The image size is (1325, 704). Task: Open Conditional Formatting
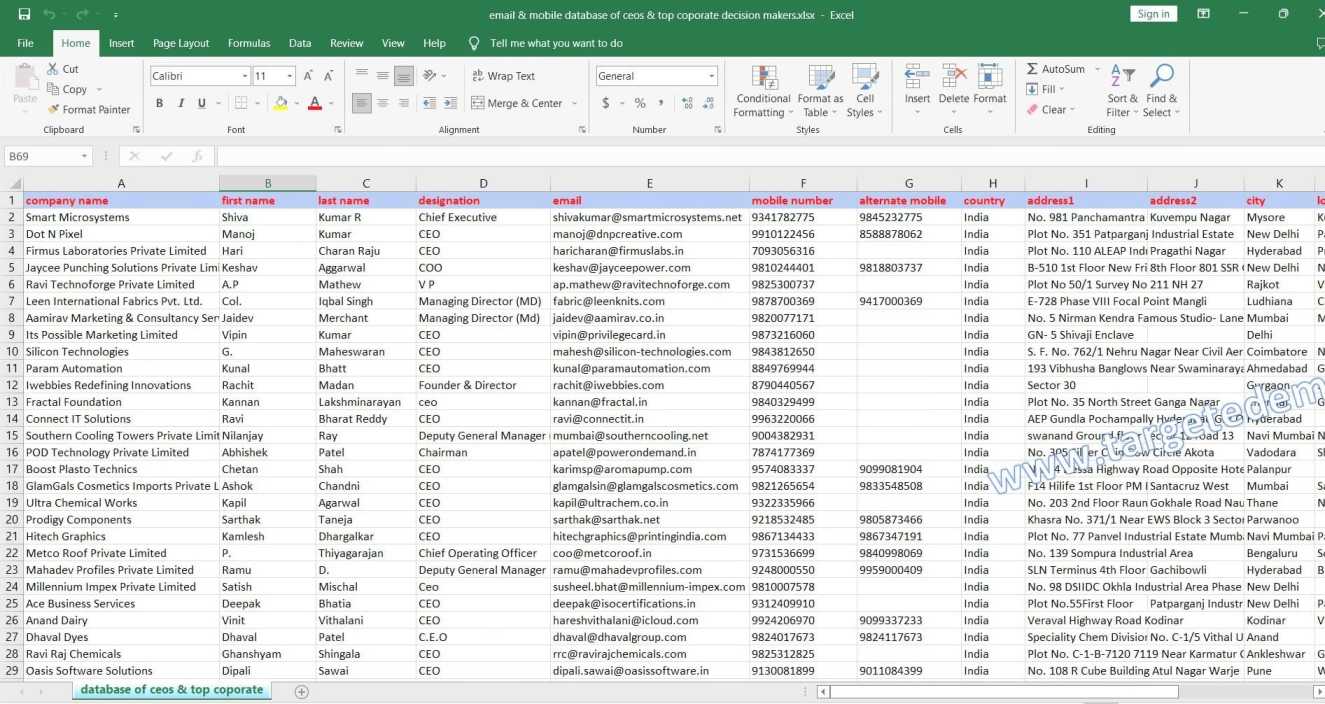coord(762,90)
